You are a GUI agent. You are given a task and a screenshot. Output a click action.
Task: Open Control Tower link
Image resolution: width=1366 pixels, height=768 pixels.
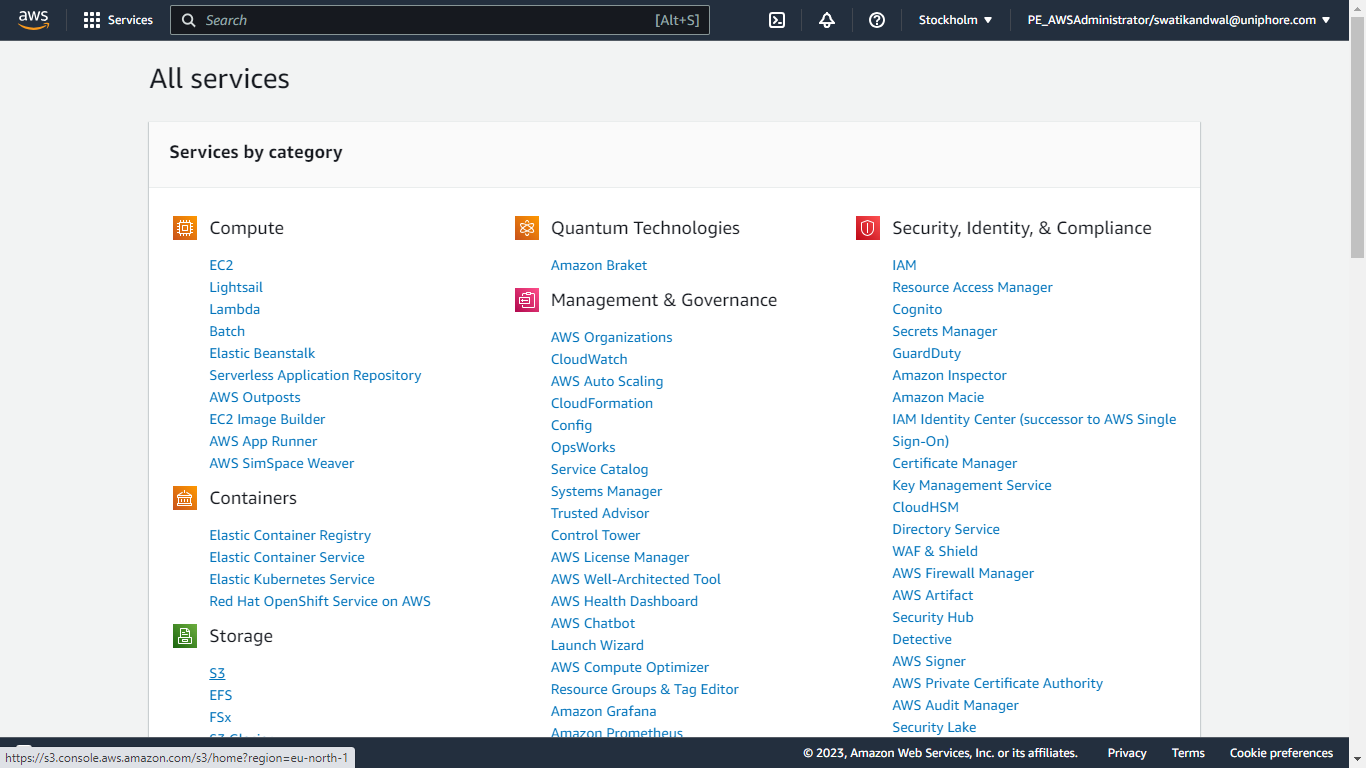(595, 535)
